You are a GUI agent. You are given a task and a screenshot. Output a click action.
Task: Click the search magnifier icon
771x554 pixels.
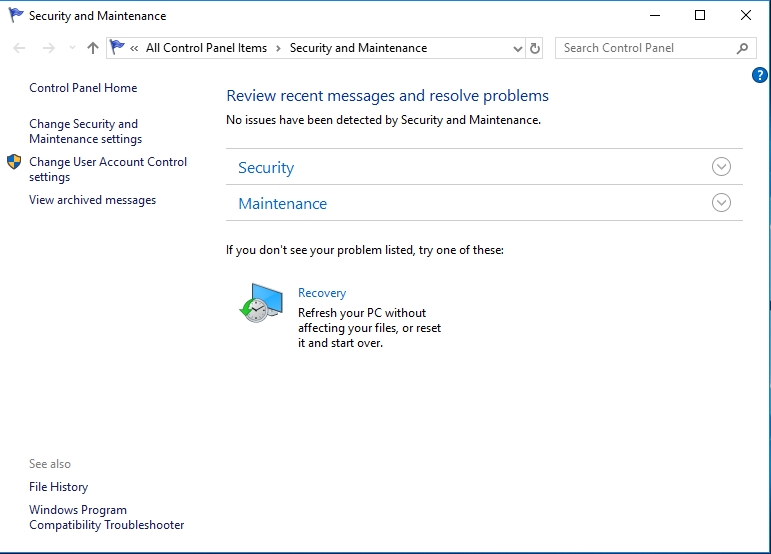pos(742,48)
